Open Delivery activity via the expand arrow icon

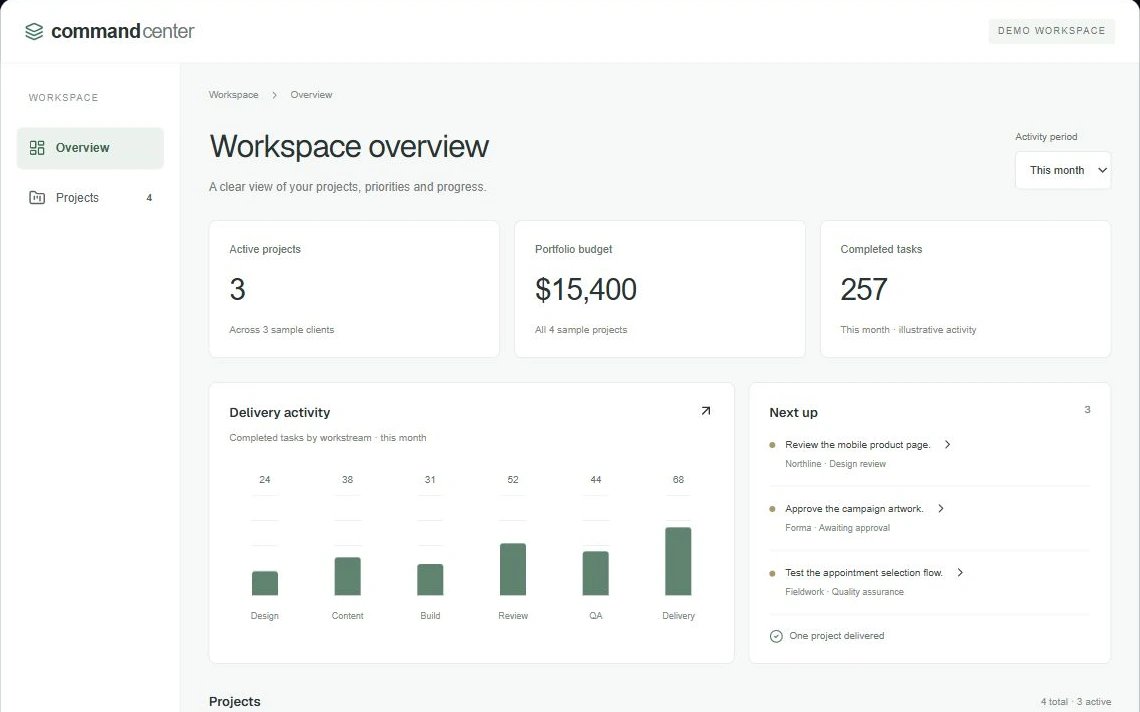coord(705,411)
